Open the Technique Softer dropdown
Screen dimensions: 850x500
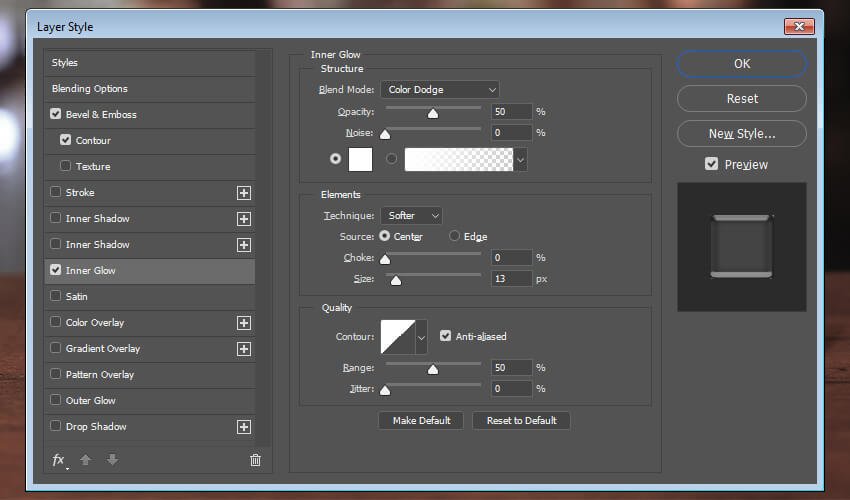[411, 216]
